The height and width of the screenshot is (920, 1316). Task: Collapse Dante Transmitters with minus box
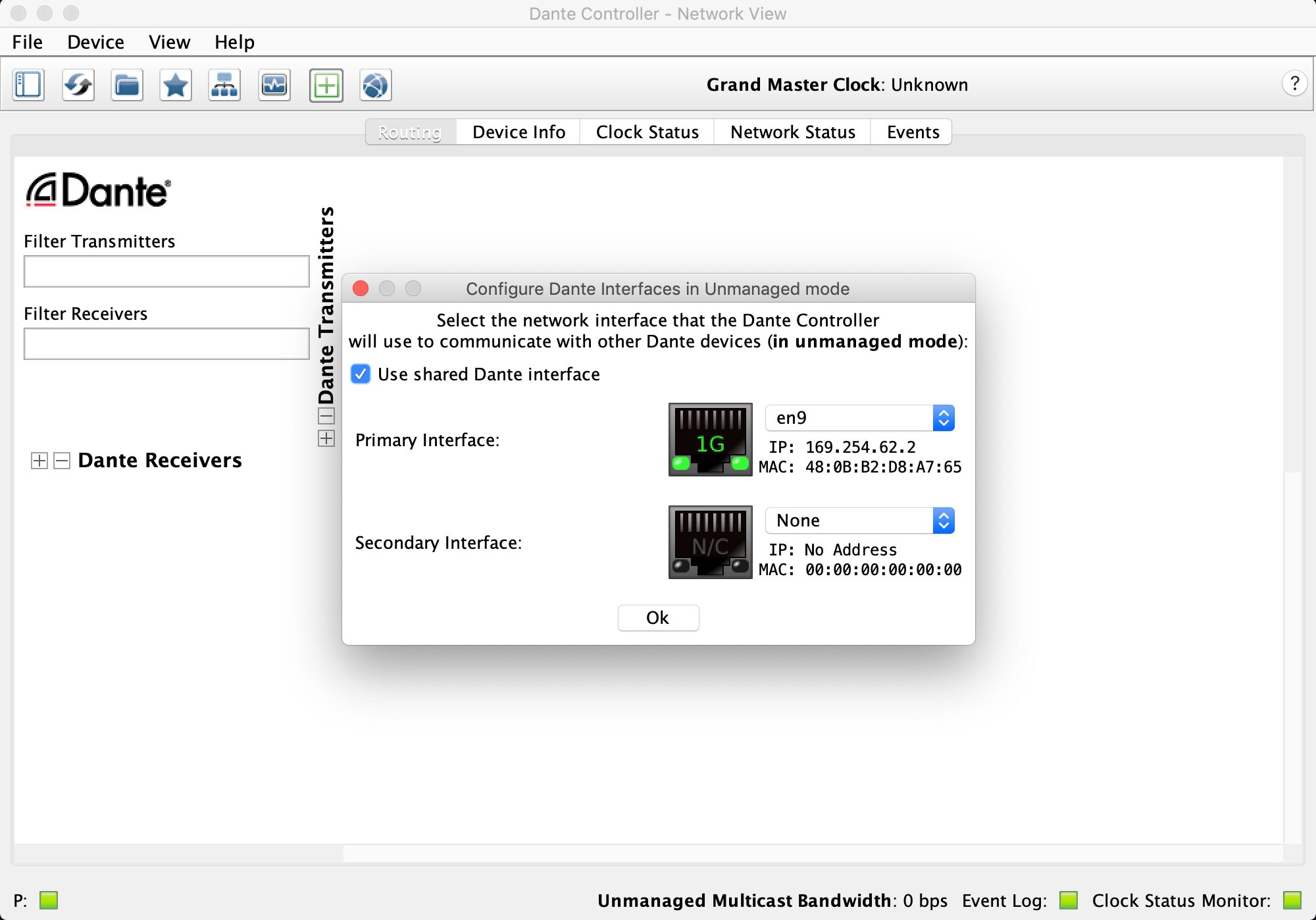(326, 416)
